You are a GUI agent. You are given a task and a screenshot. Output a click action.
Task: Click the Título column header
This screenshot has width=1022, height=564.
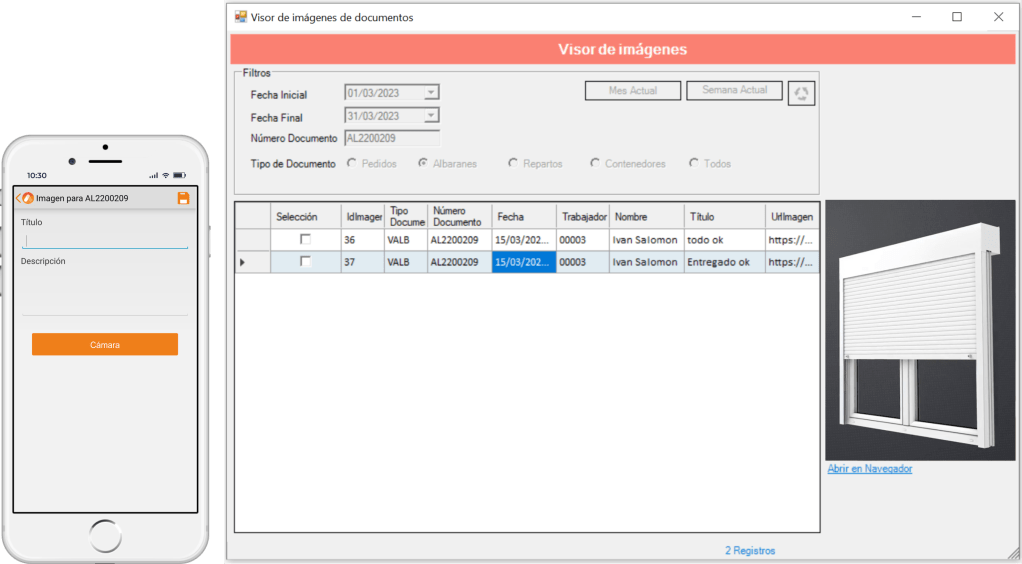pos(723,216)
